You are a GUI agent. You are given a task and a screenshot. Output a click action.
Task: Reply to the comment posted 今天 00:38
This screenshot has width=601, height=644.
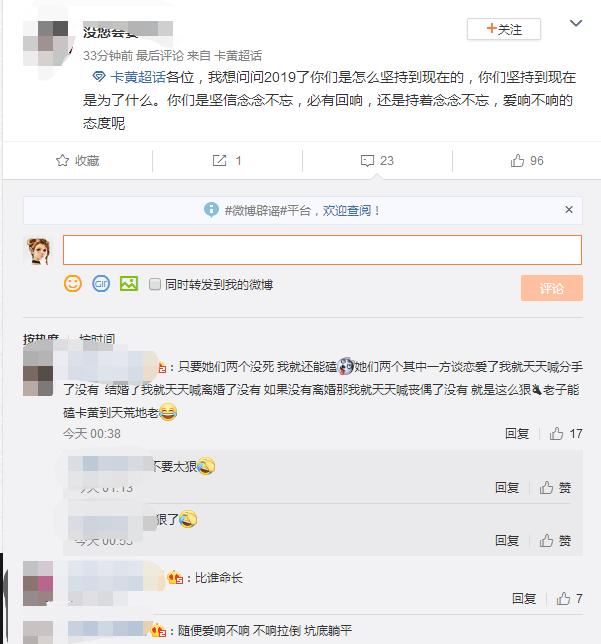pyautogui.click(x=517, y=434)
